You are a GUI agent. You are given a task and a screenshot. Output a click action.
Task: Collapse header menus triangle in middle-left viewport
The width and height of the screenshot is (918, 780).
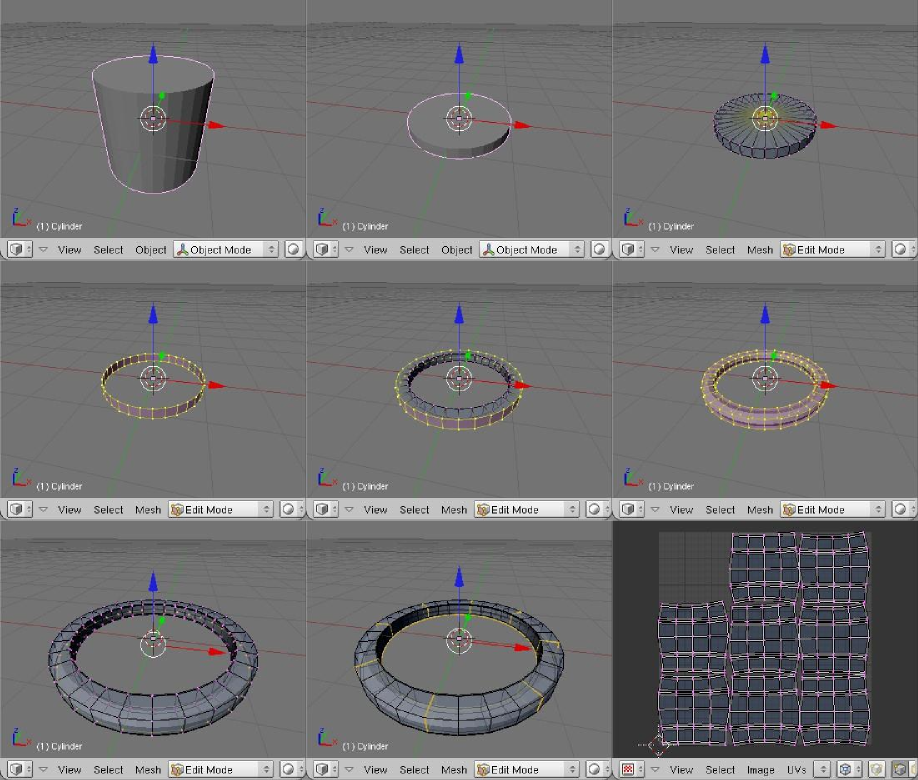pos(43,509)
